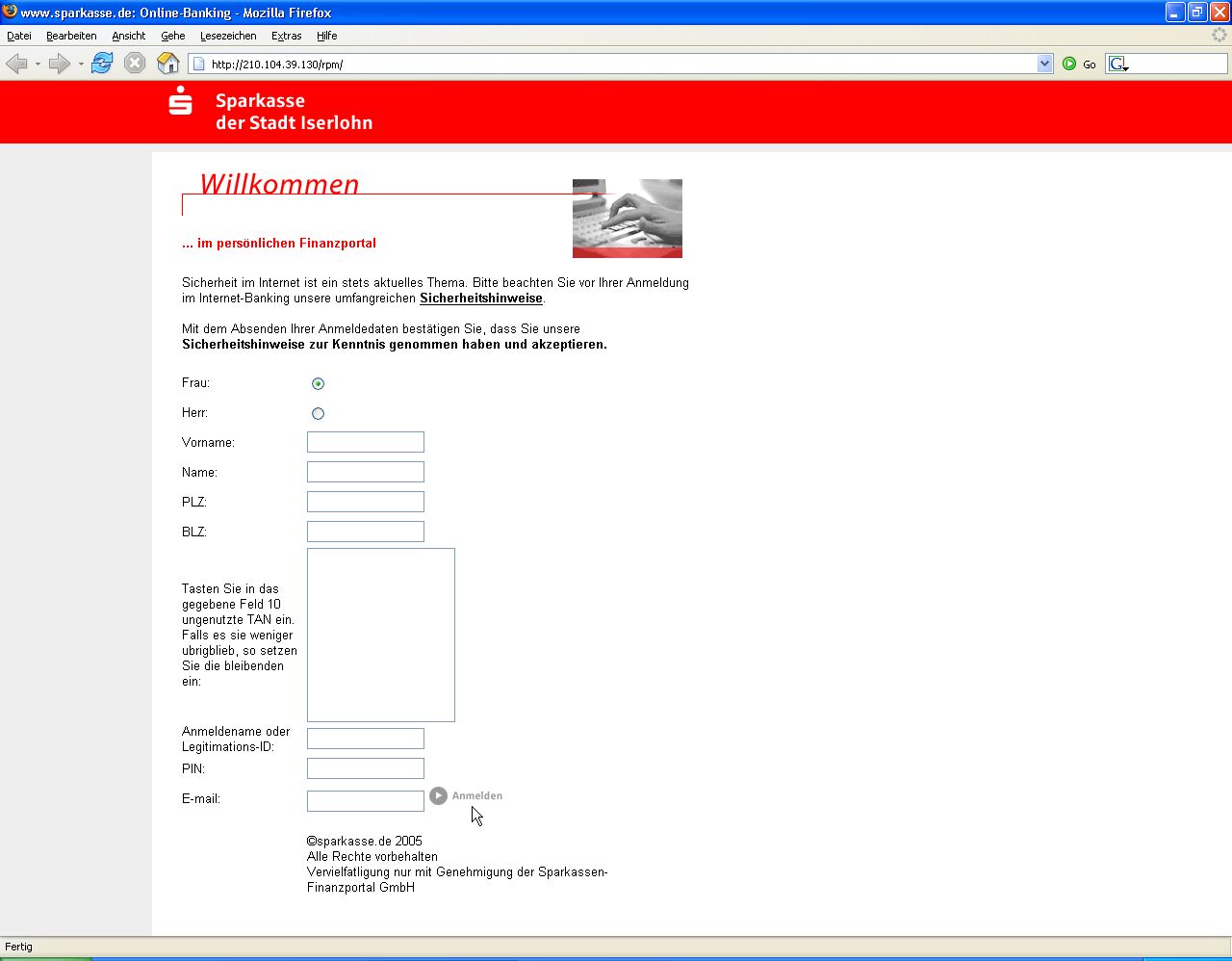Click the Anmeldename oder Legitimations-ID field
The image size is (1232, 961).
point(366,739)
